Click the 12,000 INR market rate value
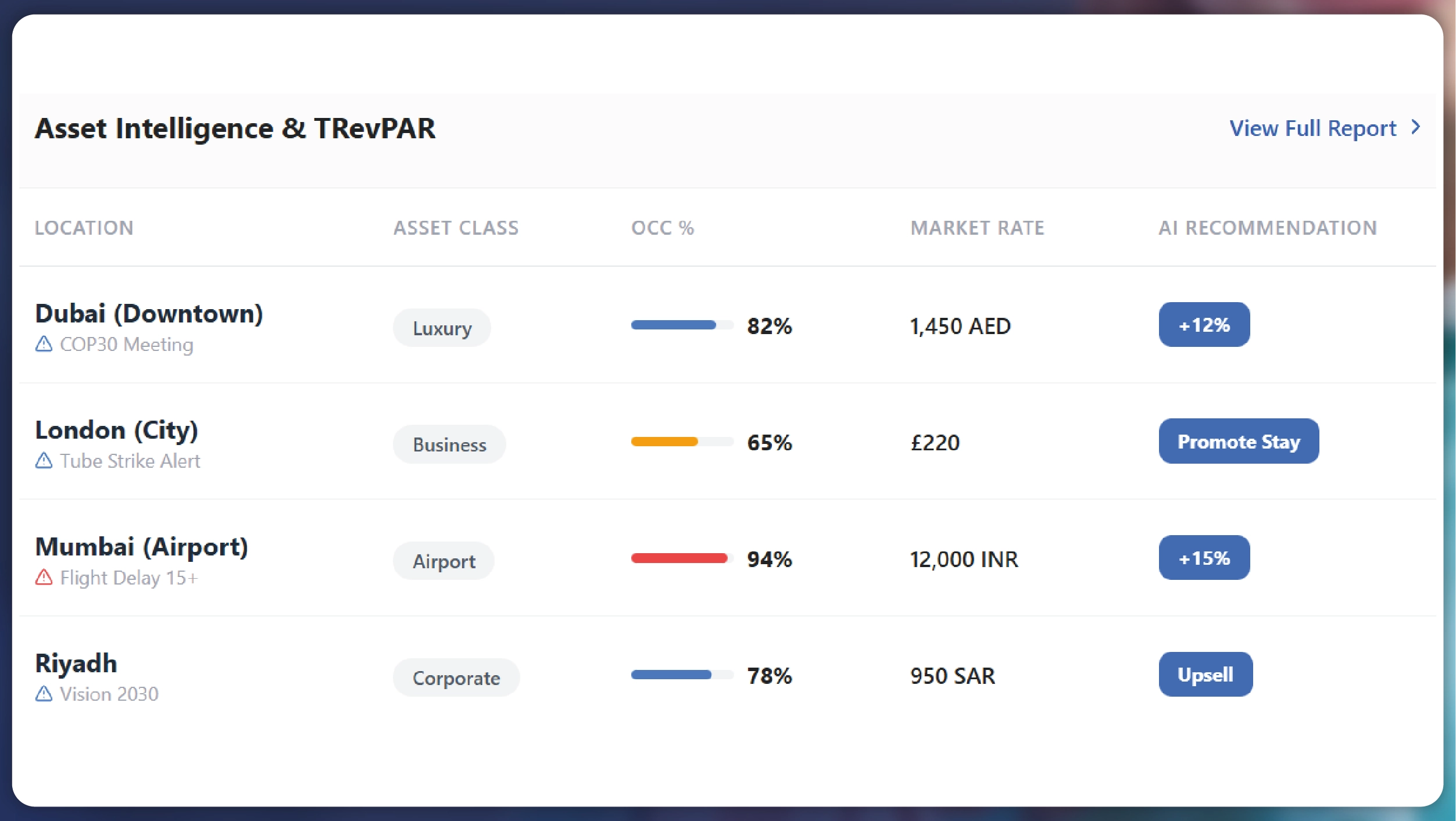The width and height of the screenshot is (1456, 821). (x=964, y=559)
